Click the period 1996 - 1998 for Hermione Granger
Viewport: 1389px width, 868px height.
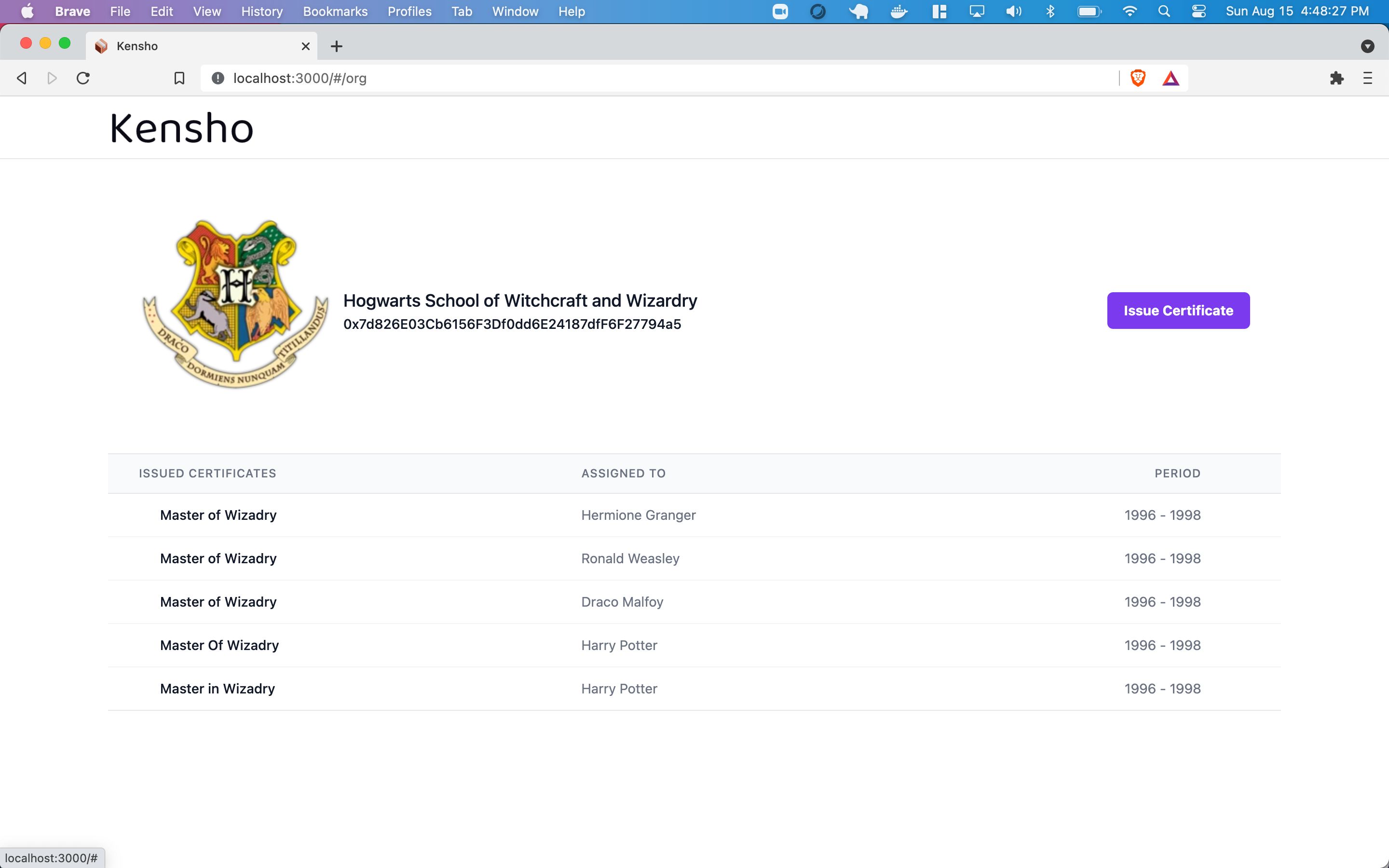point(1162,515)
